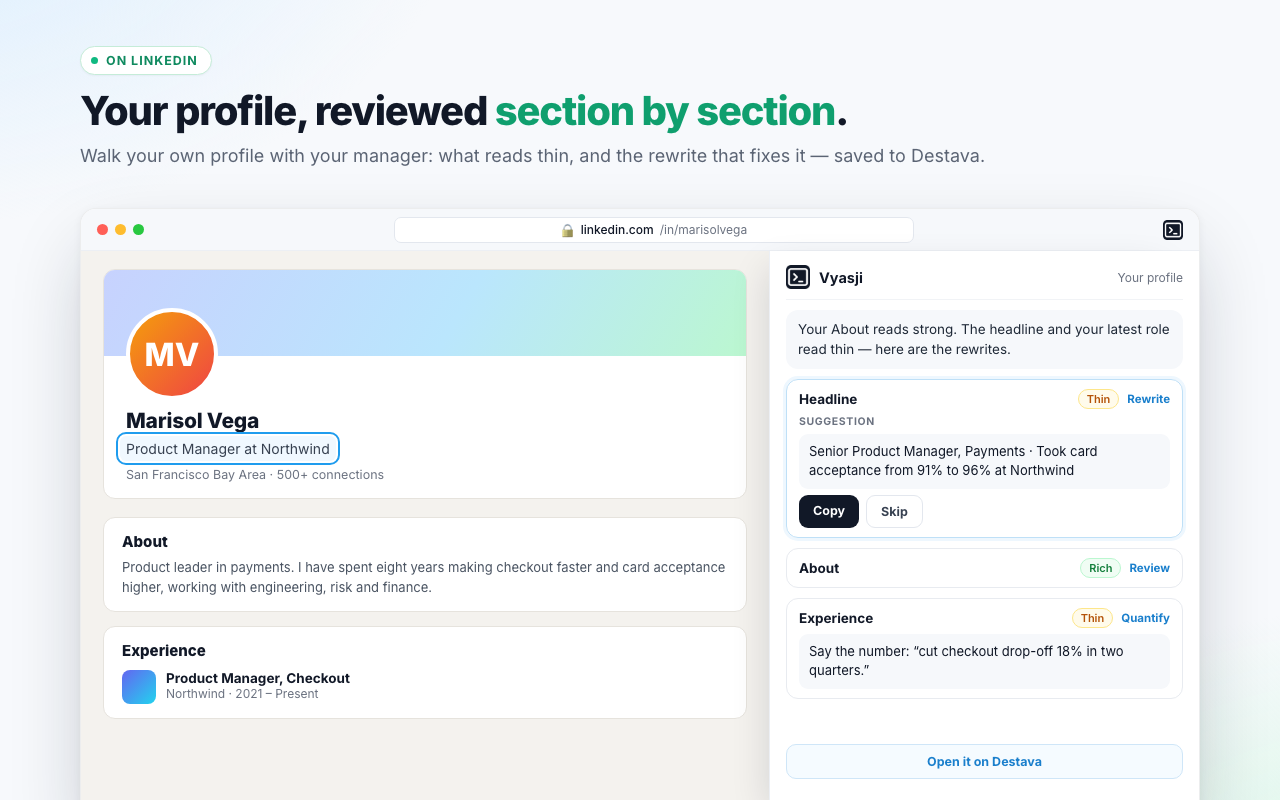Screen dimensions: 1280x800
Task: Click the 'ON LINKEDIN' pill badge
Action: coord(146,61)
